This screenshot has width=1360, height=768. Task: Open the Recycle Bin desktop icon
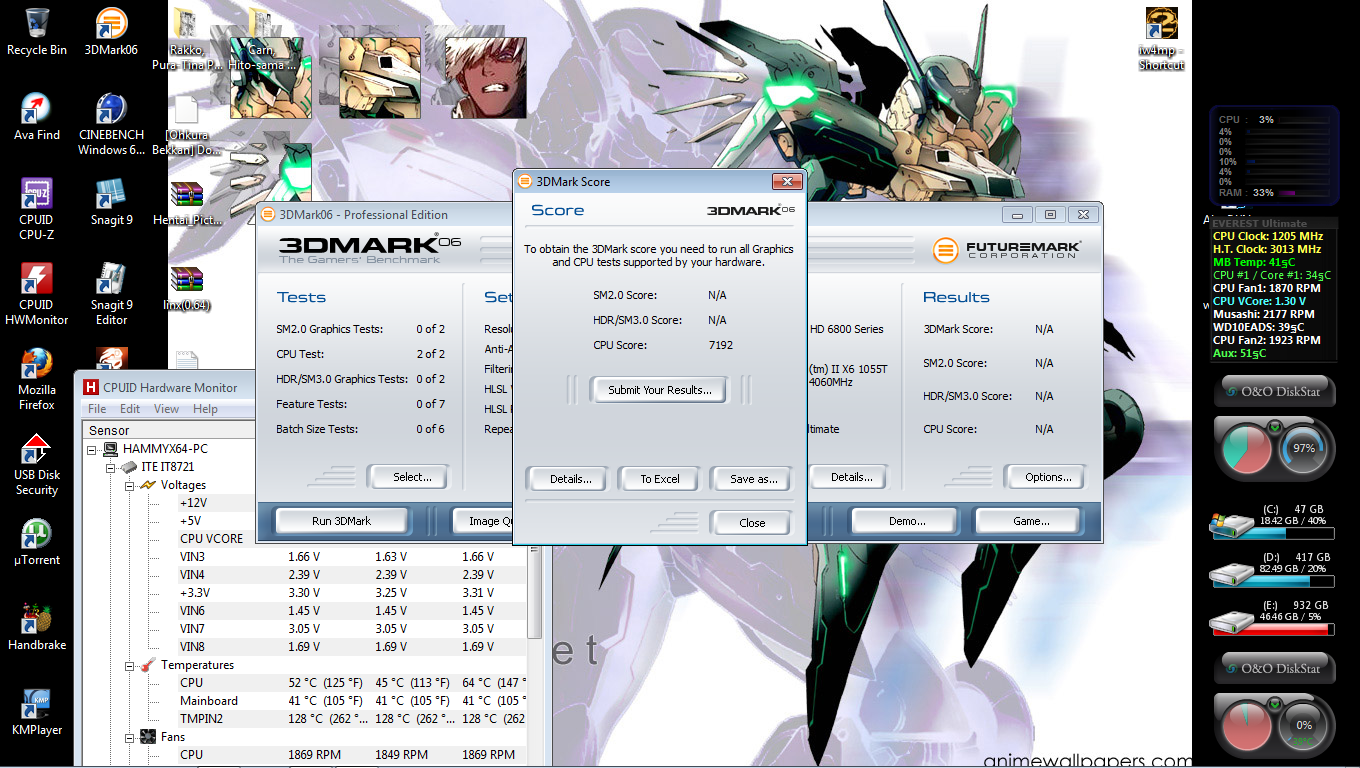tap(37, 31)
